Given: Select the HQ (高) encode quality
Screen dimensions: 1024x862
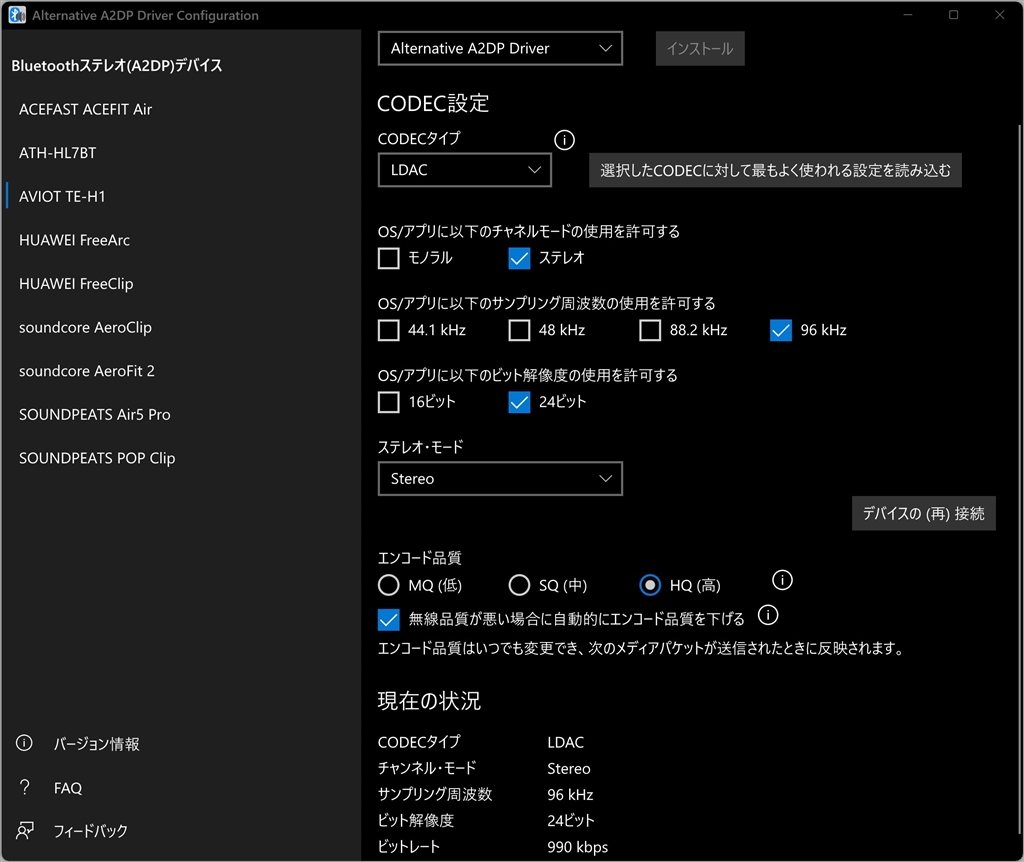Looking at the screenshot, I should tap(650, 585).
